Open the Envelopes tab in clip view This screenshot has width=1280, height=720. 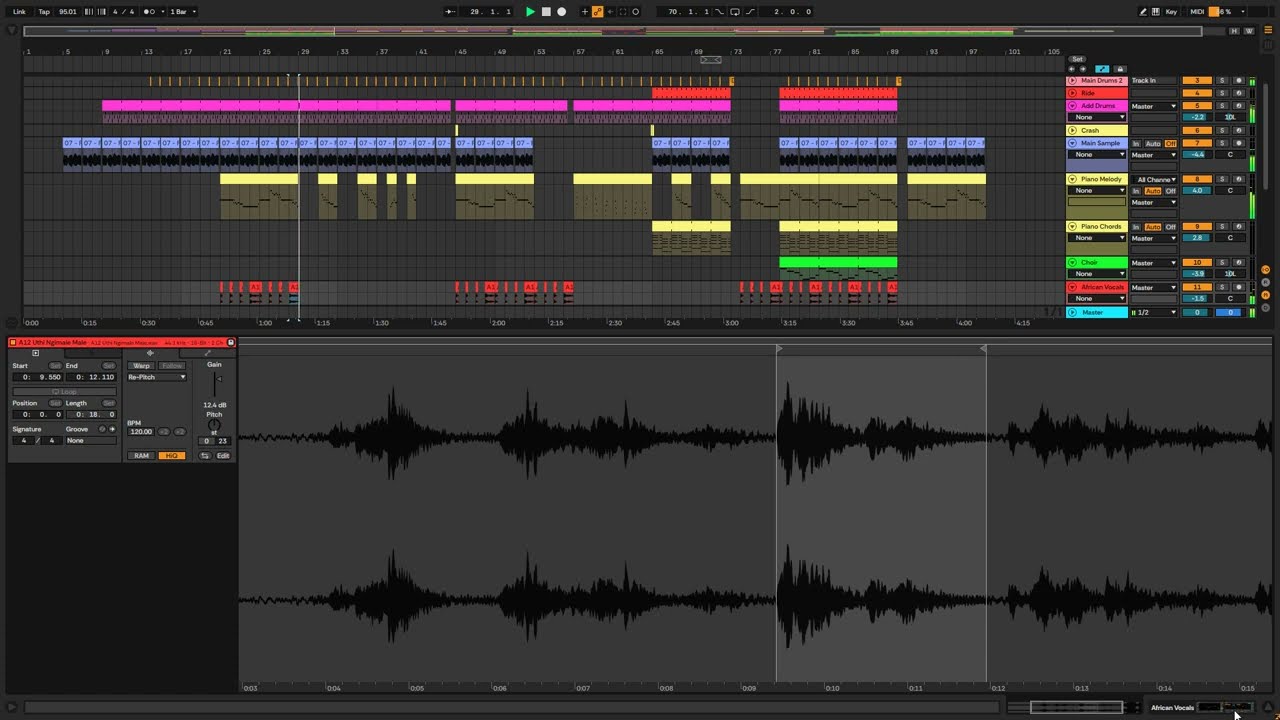(x=208, y=353)
